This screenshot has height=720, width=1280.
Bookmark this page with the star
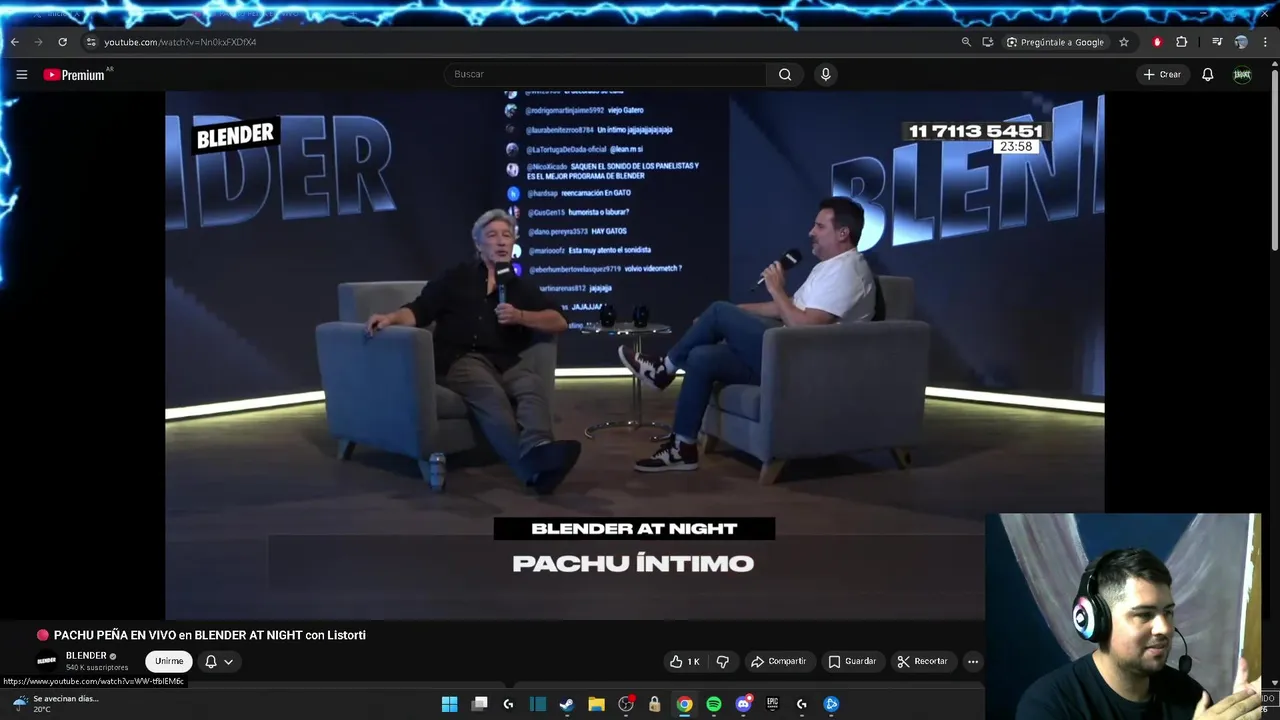pos(1124,42)
